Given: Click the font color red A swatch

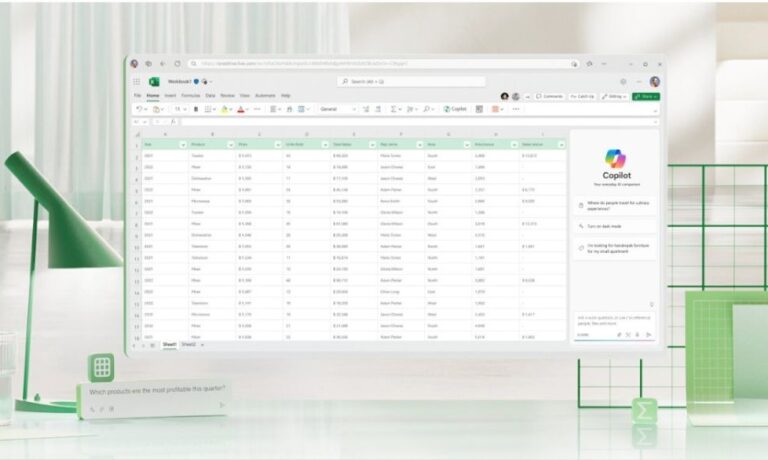Looking at the screenshot, I should coord(242,109).
